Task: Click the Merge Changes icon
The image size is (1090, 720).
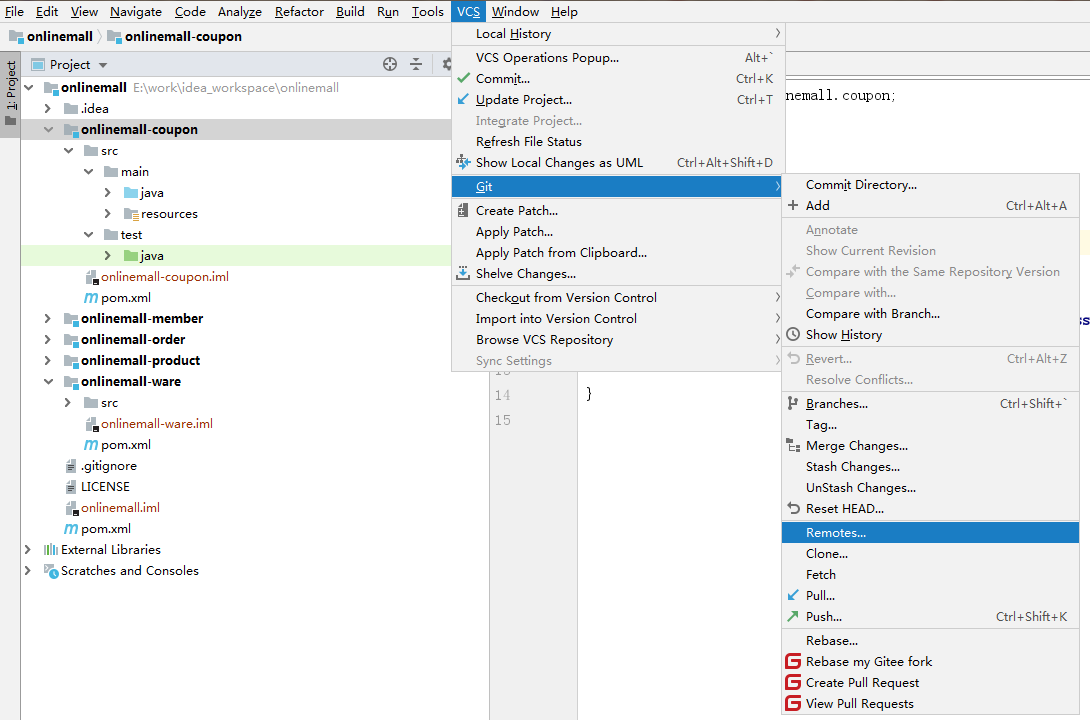Action: click(x=793, y=445)
